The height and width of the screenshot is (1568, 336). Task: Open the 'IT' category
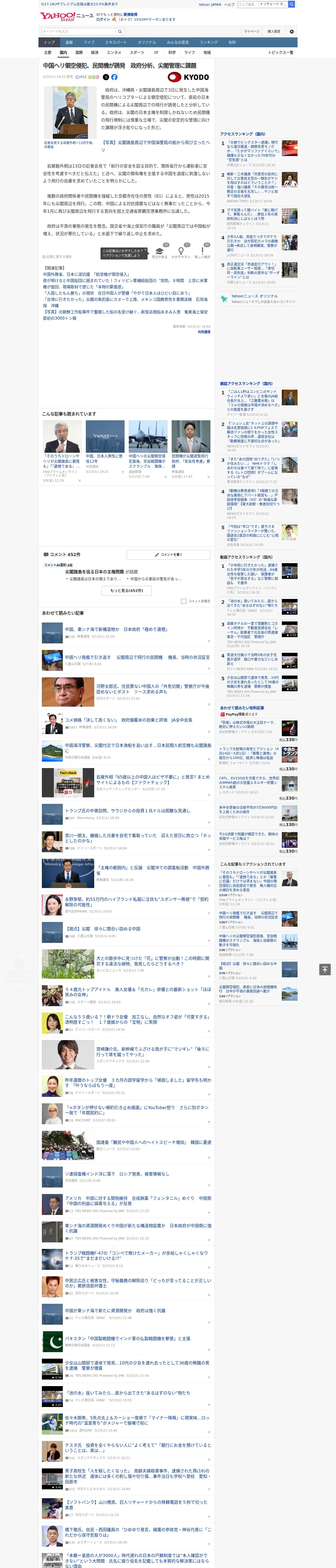156,53
